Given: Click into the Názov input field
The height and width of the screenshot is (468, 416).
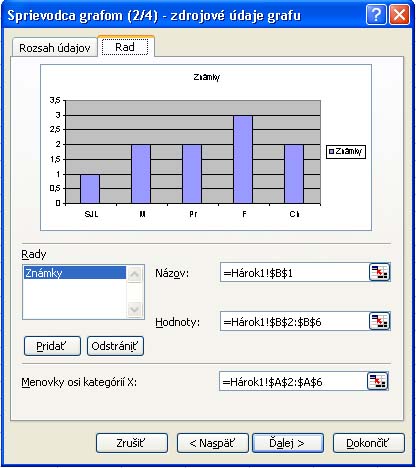Looking at the screenshot, I should (295, 273).
